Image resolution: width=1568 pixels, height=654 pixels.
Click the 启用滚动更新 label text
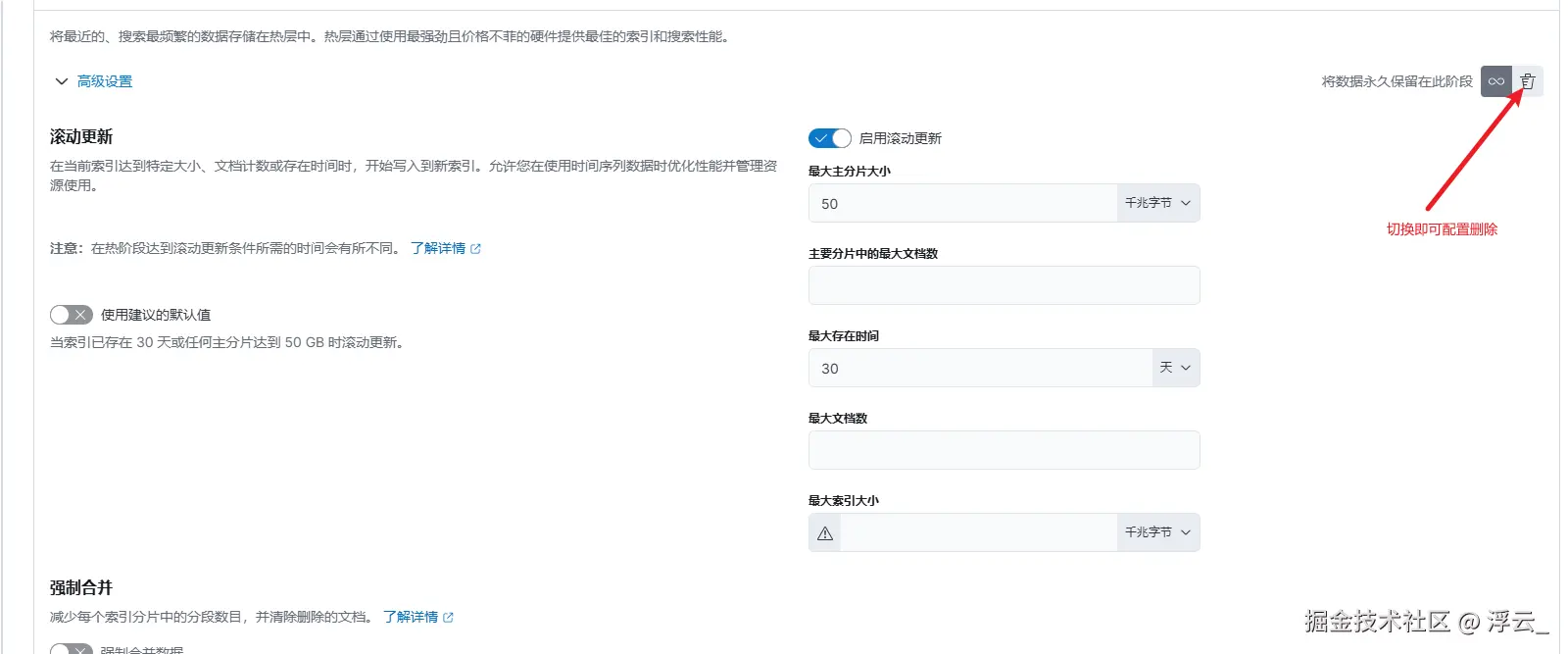click(901, 138)
